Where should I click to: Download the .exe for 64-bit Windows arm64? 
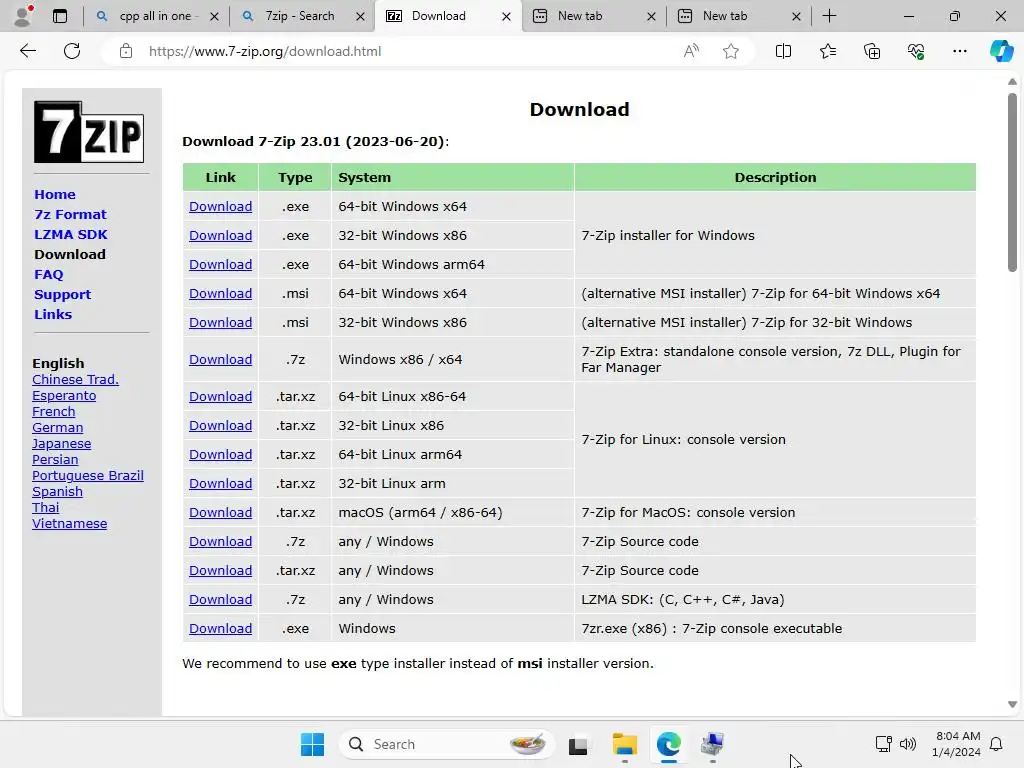tap(220, 264)
